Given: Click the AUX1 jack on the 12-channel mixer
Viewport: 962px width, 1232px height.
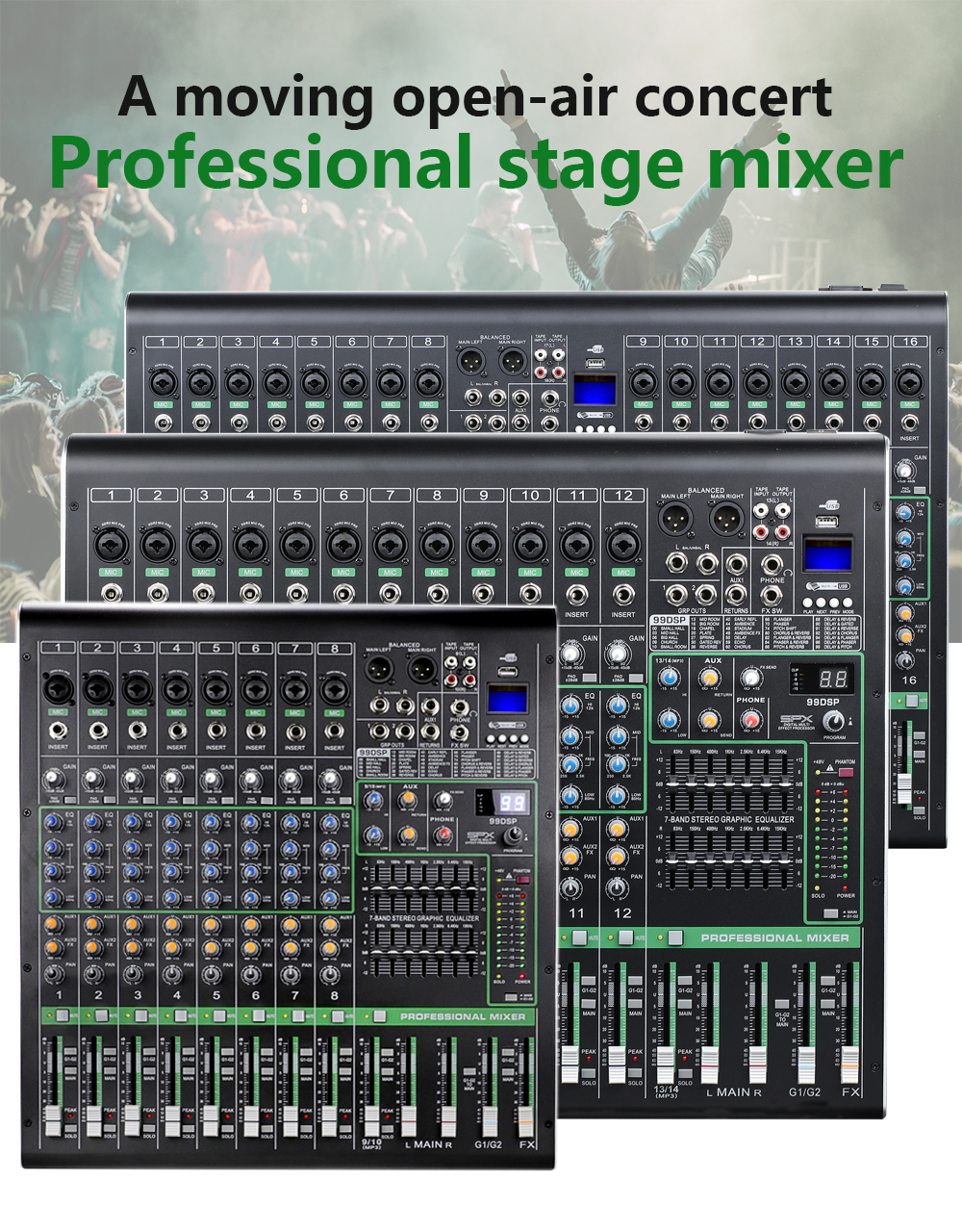Looking at the screenshot, I should coord(736,564).
